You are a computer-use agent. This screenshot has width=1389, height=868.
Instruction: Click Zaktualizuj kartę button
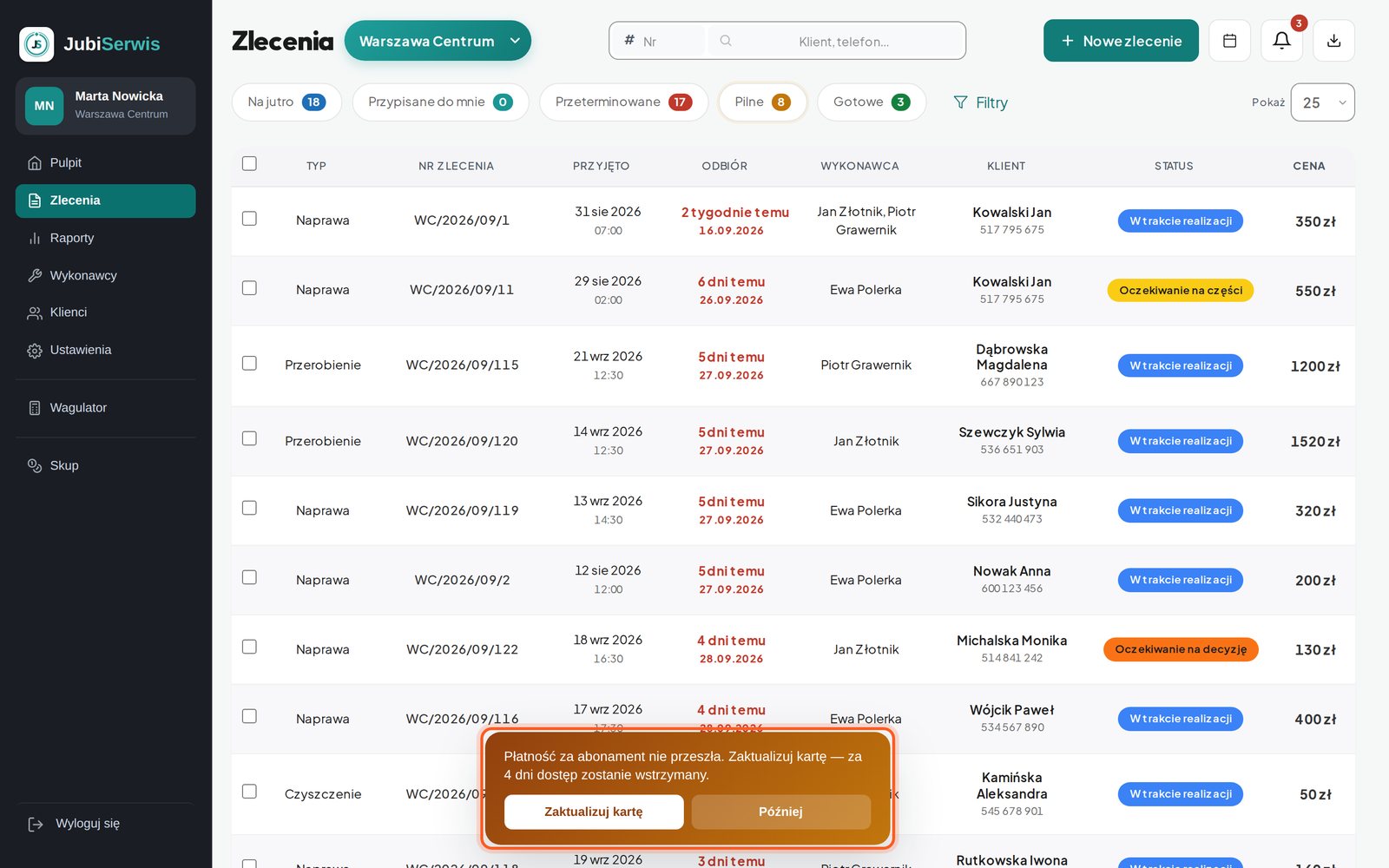[x=594, y=812]
